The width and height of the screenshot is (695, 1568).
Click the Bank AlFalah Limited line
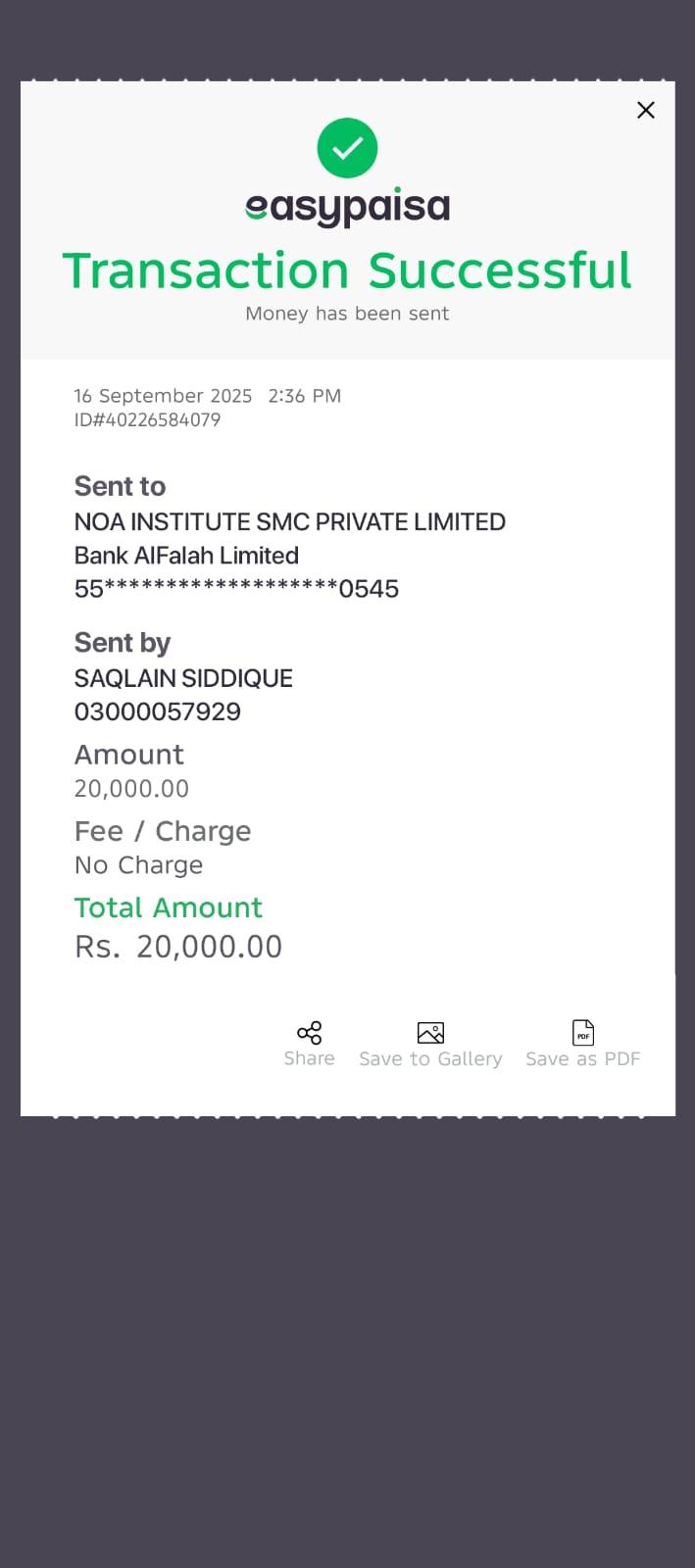click(x=186, y=556)
